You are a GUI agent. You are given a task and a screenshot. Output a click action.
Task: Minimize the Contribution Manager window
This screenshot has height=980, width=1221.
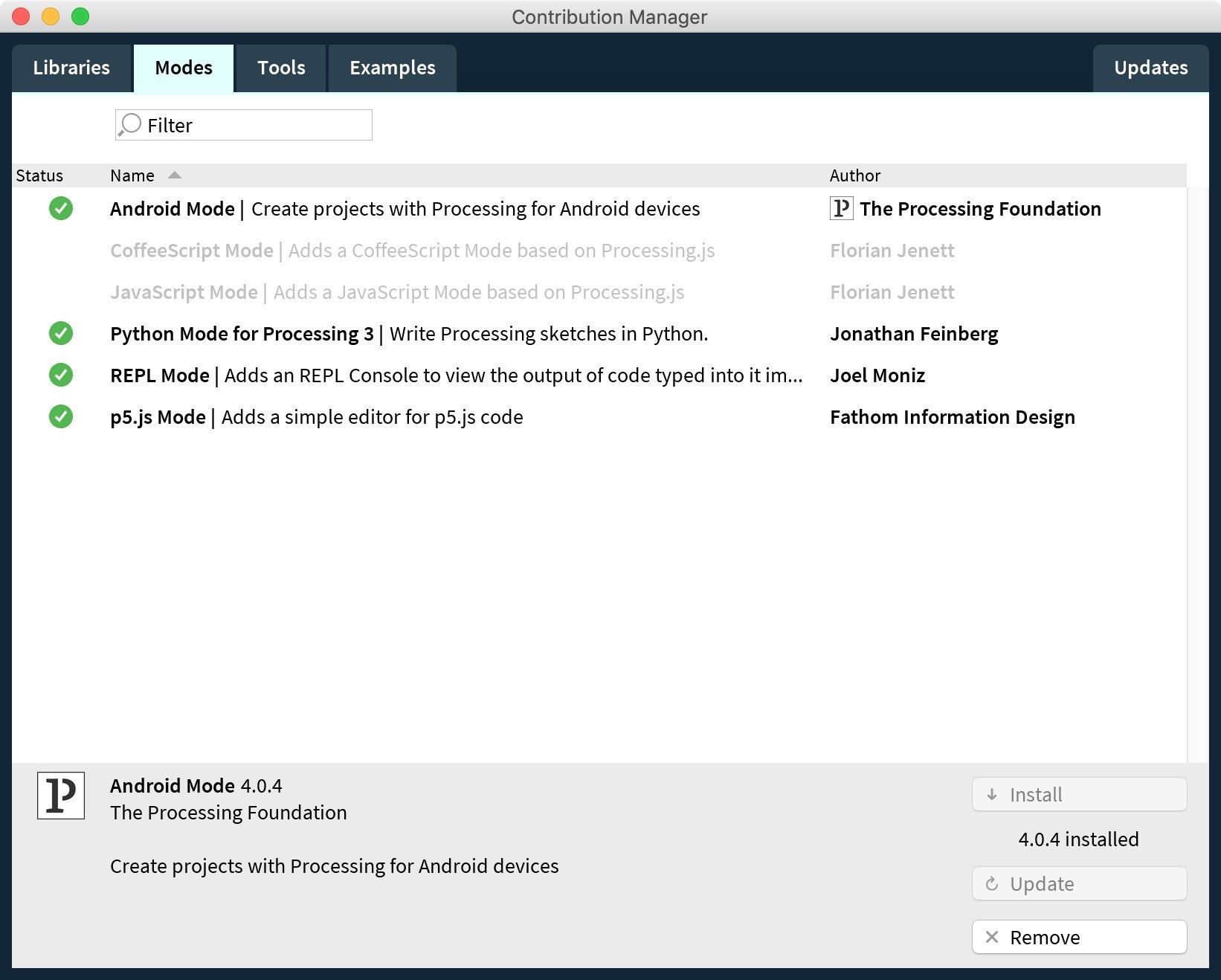[x=51, y=16]
